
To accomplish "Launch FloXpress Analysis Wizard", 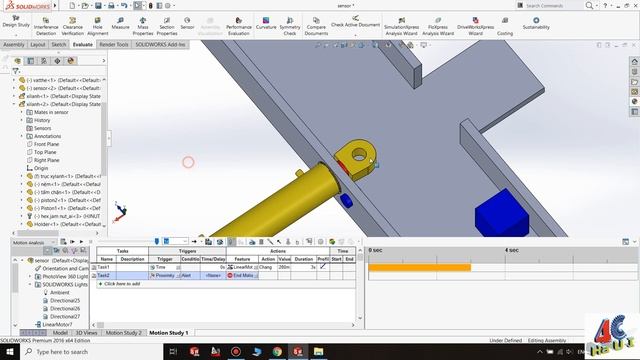I will pyautogui.click(x=438, y=26).
